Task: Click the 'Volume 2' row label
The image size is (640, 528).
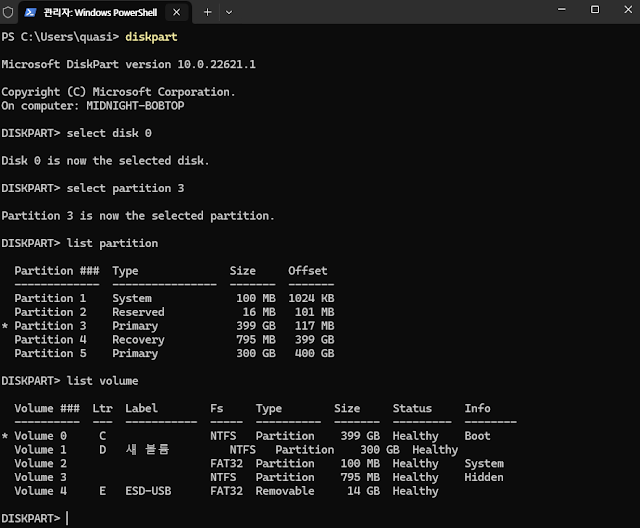Action: (x=40, y=464)
